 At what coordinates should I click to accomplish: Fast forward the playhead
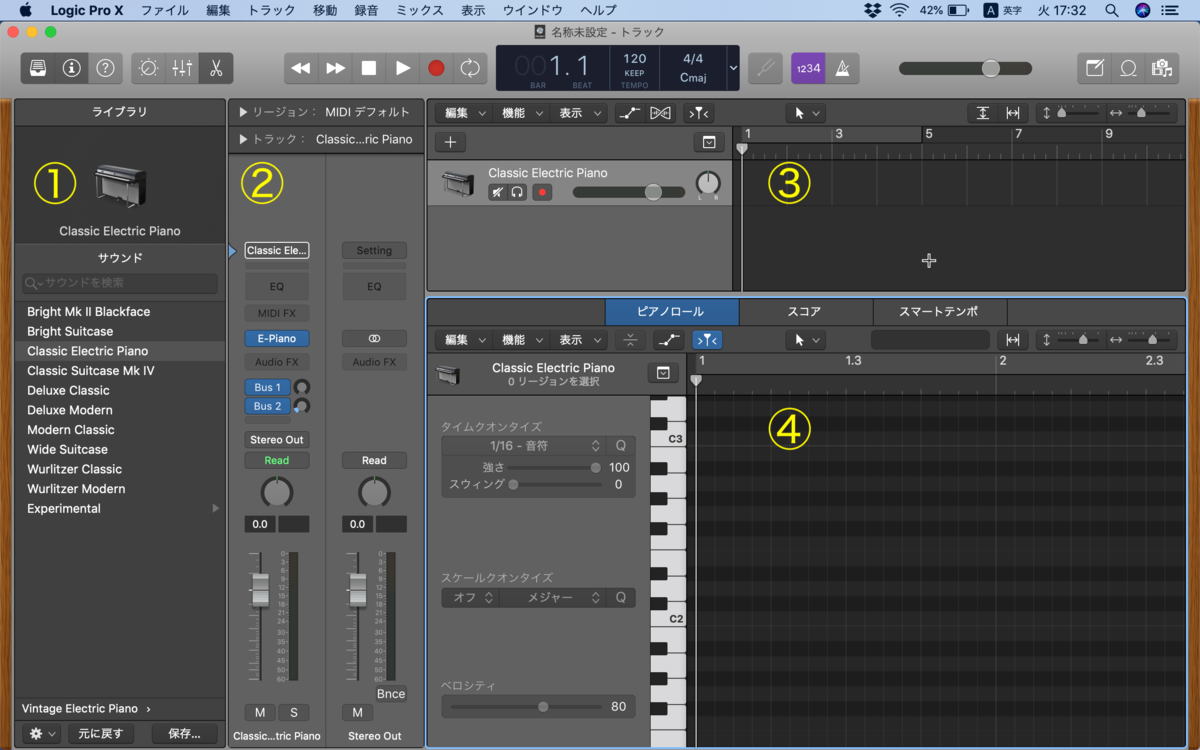pos(335,68)
